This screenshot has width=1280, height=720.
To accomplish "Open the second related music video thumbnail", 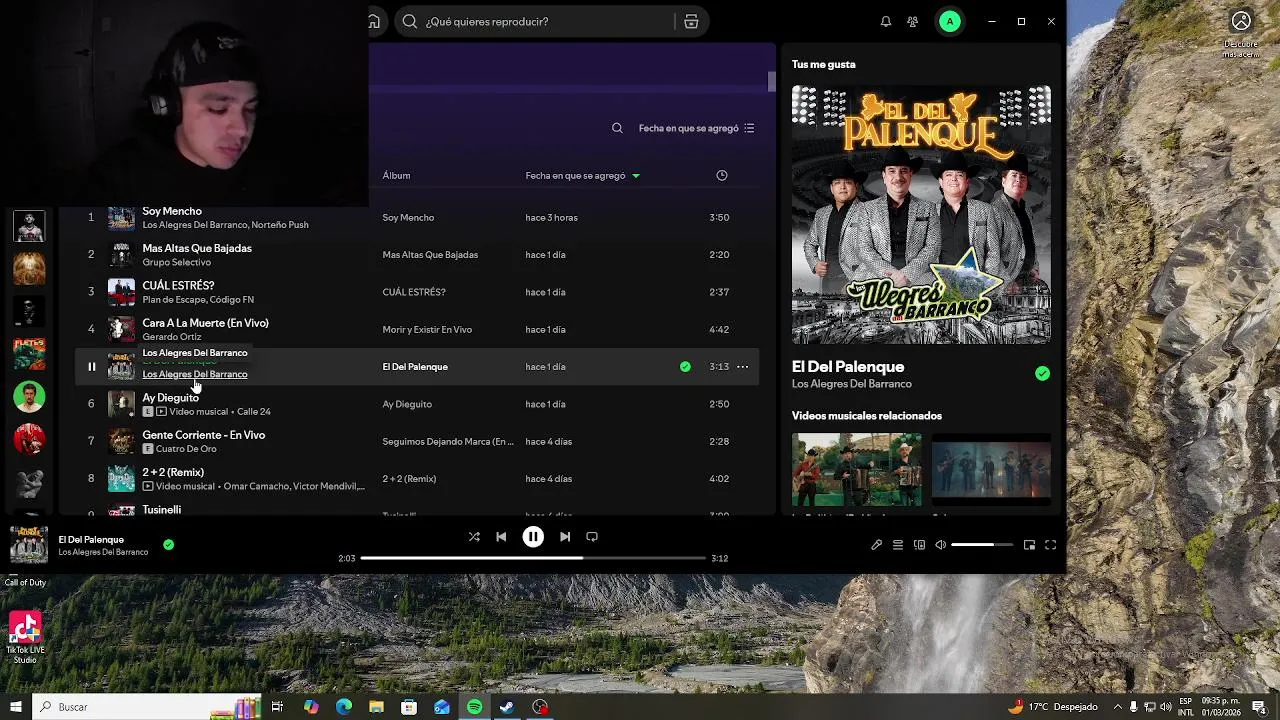I will (x=991, y=469).
